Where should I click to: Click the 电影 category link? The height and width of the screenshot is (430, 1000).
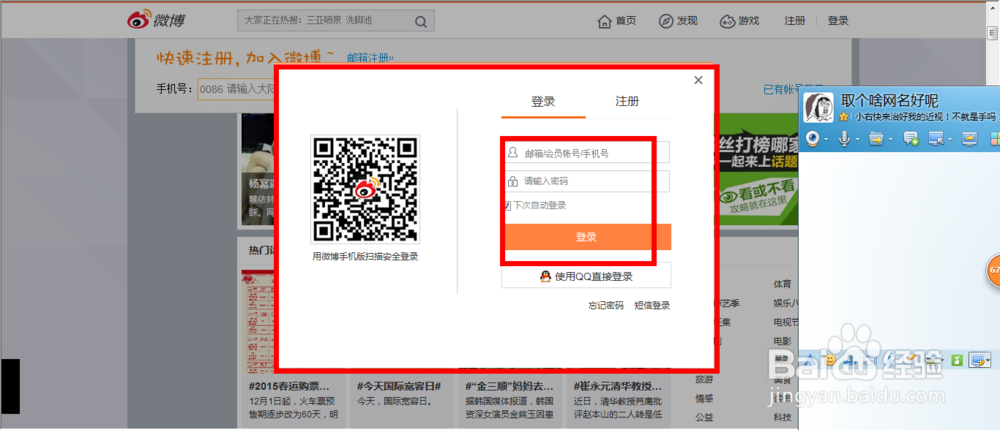pos(783,341)
